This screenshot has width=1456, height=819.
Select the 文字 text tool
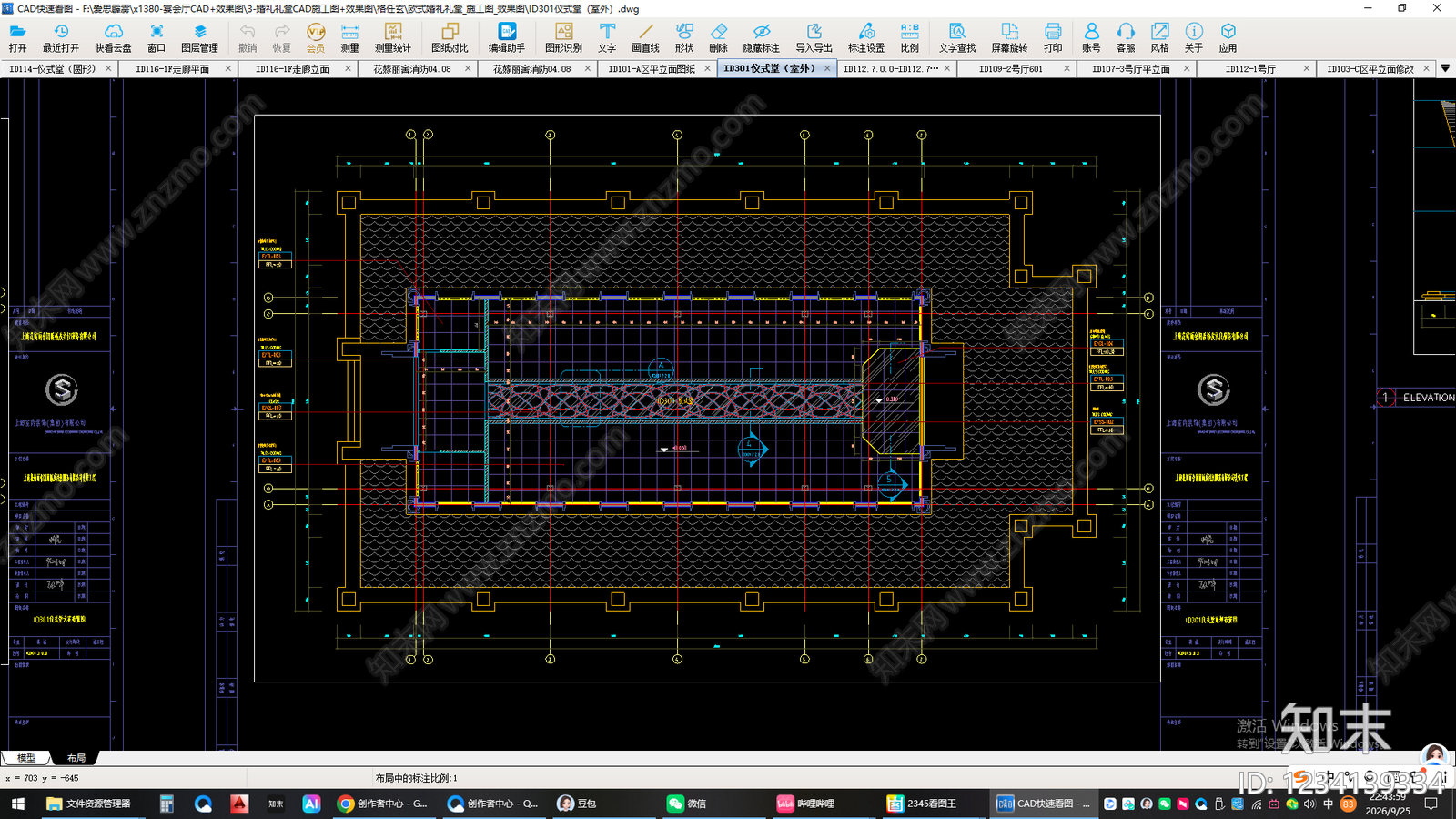tap(607, 37)
